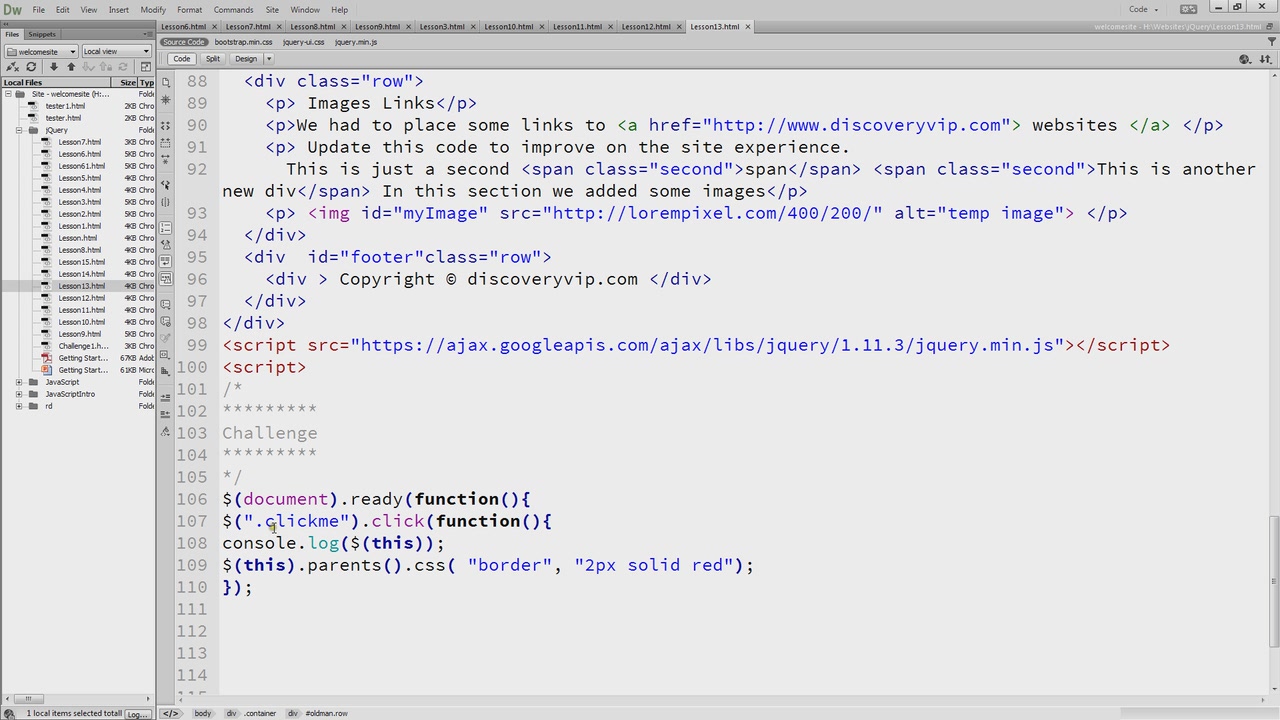Screen dimensions: 1280x720
Task: Select tester1.html in Files tree
Action: point(65,106)
